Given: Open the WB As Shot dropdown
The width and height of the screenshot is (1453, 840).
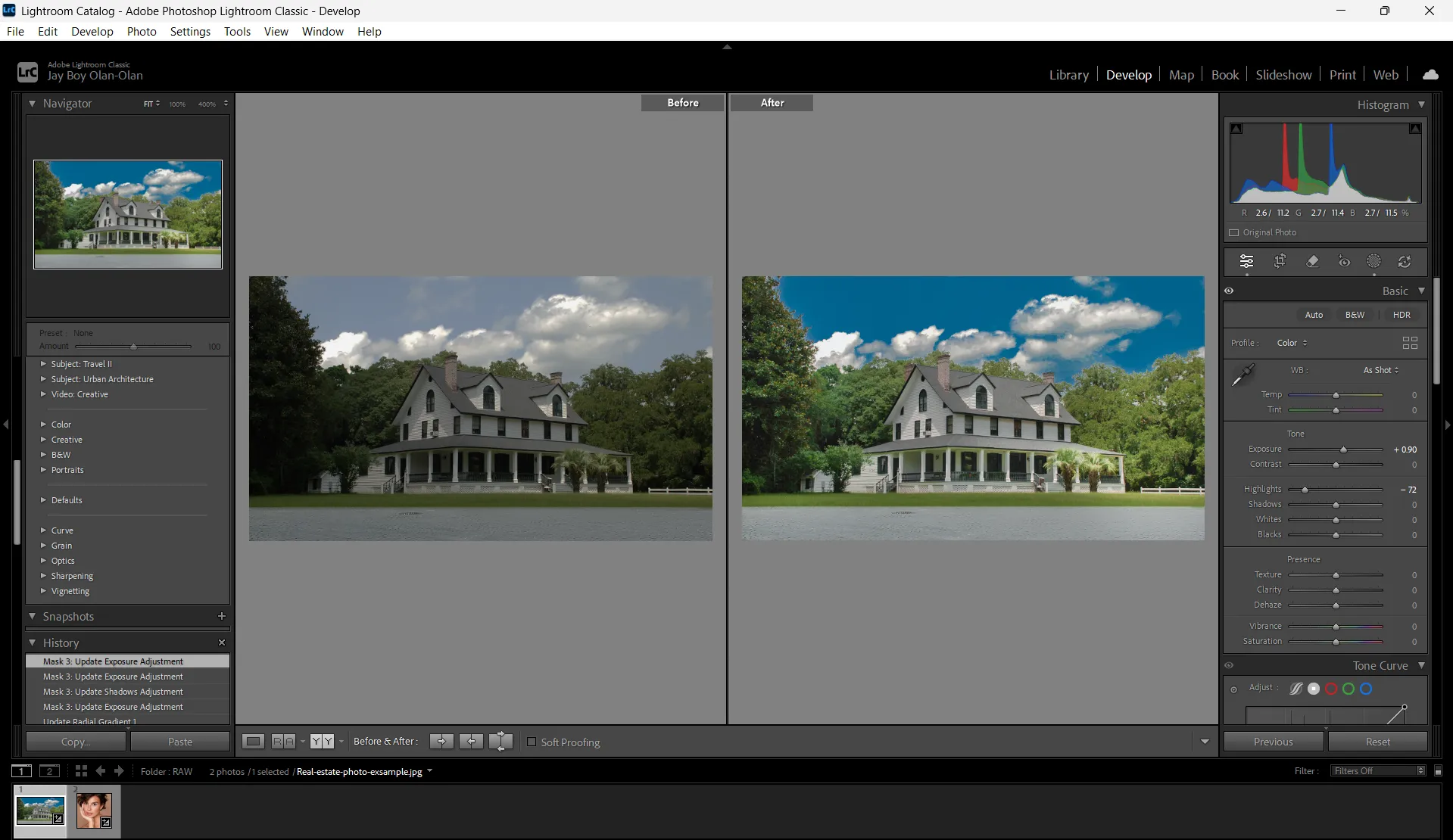Looking at the screenshot, I should pyautogui.click(x=1381, y=370).
